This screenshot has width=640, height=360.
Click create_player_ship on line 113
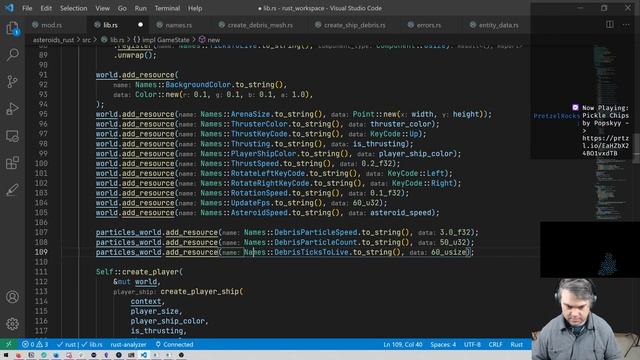pyautogui.click(x=200, y=291)
